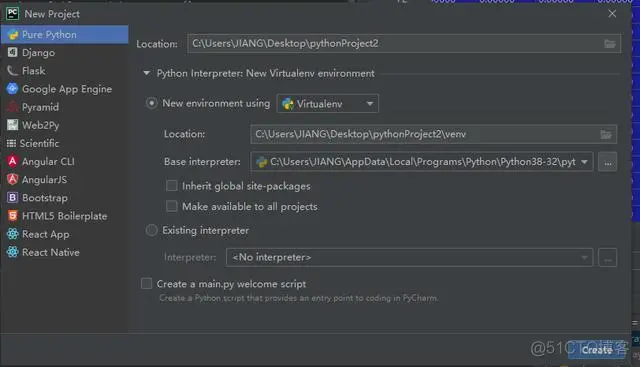Collapse the Python Interpreter section triangle

coord(147,73)
